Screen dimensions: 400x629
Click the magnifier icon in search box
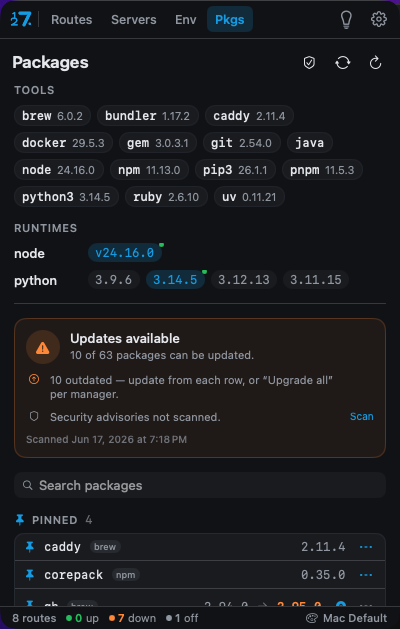27,485
